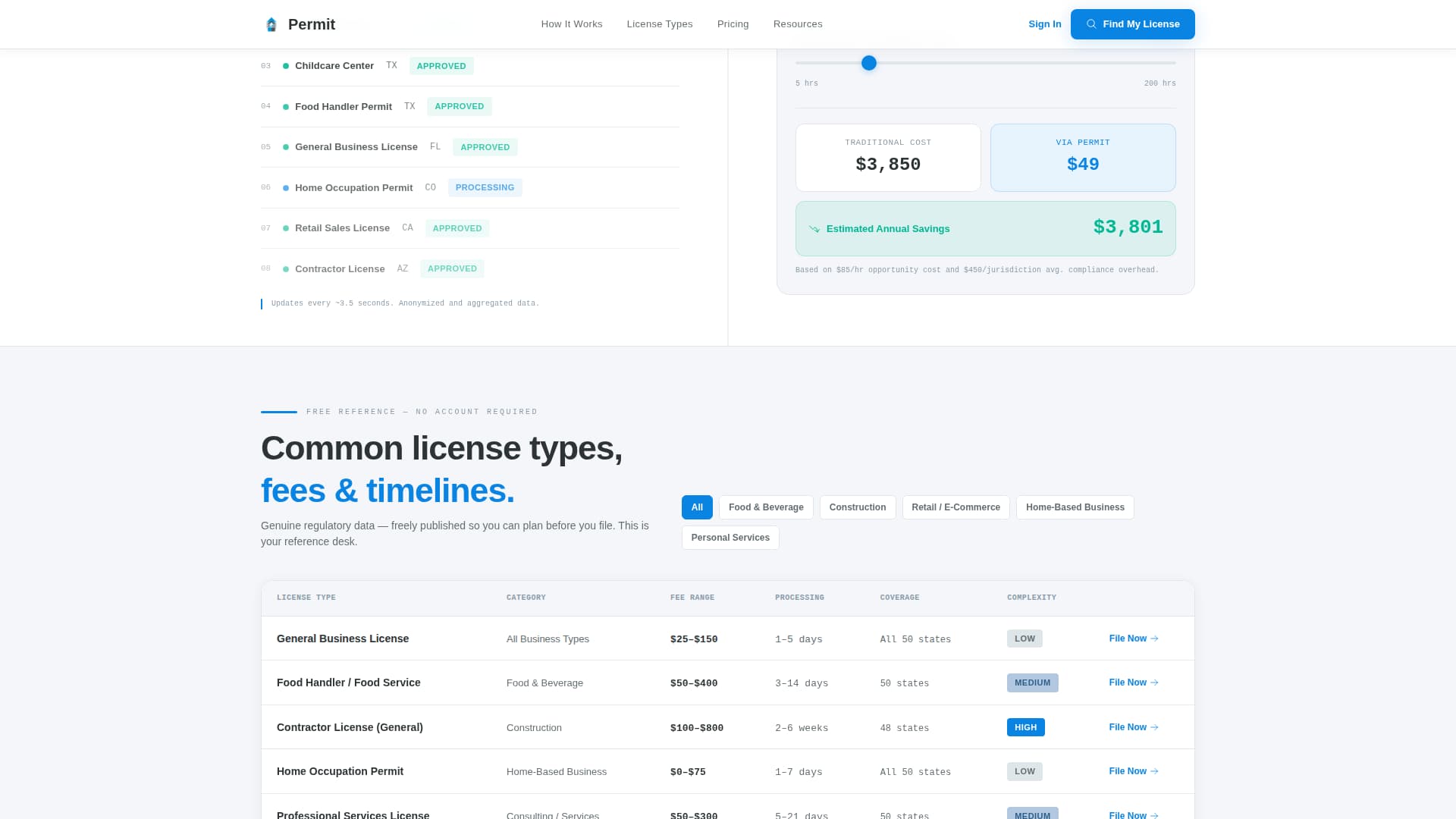The image size is (1456, 819).
Task: Click the Contractor License AZ feed row
Action: [470, 268]
